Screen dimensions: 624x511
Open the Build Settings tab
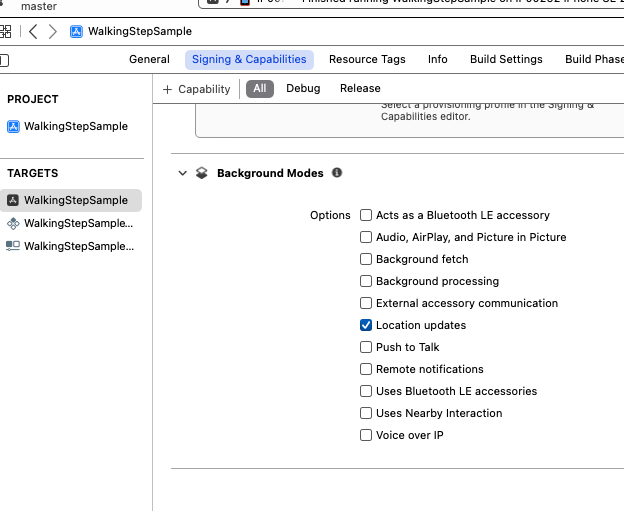tap(506, 59)
